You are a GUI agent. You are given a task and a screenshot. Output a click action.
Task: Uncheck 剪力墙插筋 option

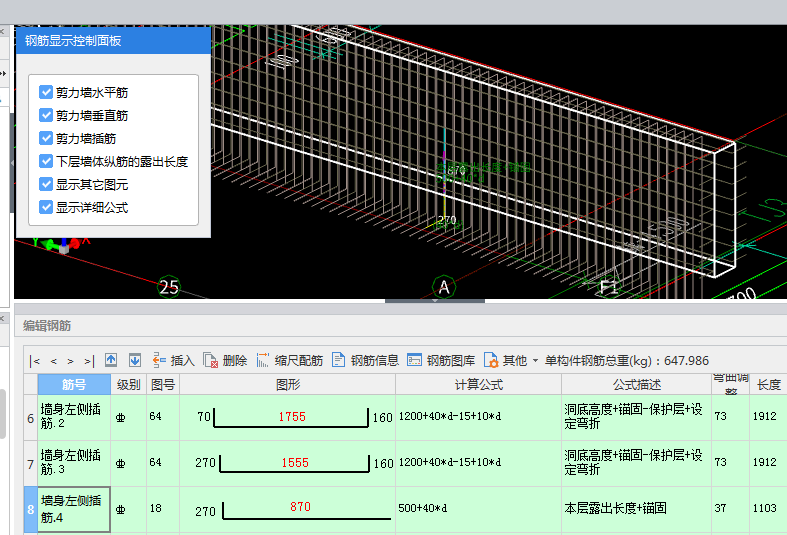coord(46,139)
